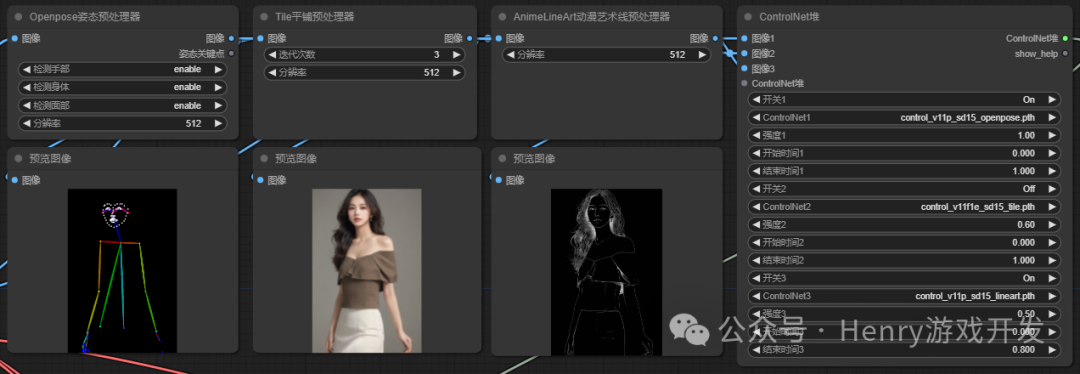Toggle 开关1 currently set to On
Viewport: 1080px width, 374px height.
click(x=904, y=99)
